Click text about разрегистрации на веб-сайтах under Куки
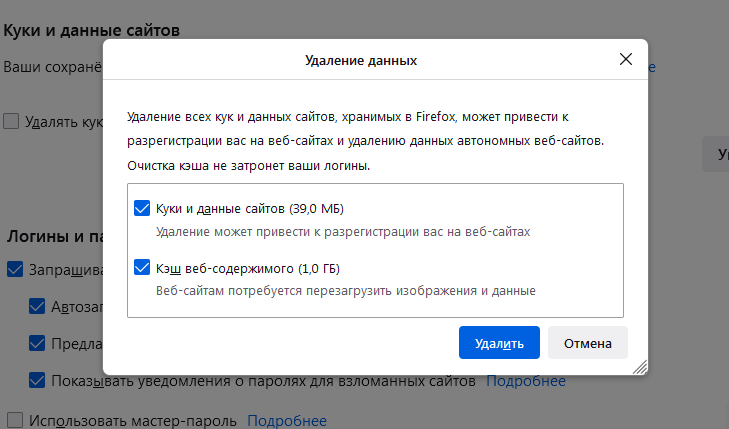The height and width of the screenshot is (429, 729). (342, 231)
